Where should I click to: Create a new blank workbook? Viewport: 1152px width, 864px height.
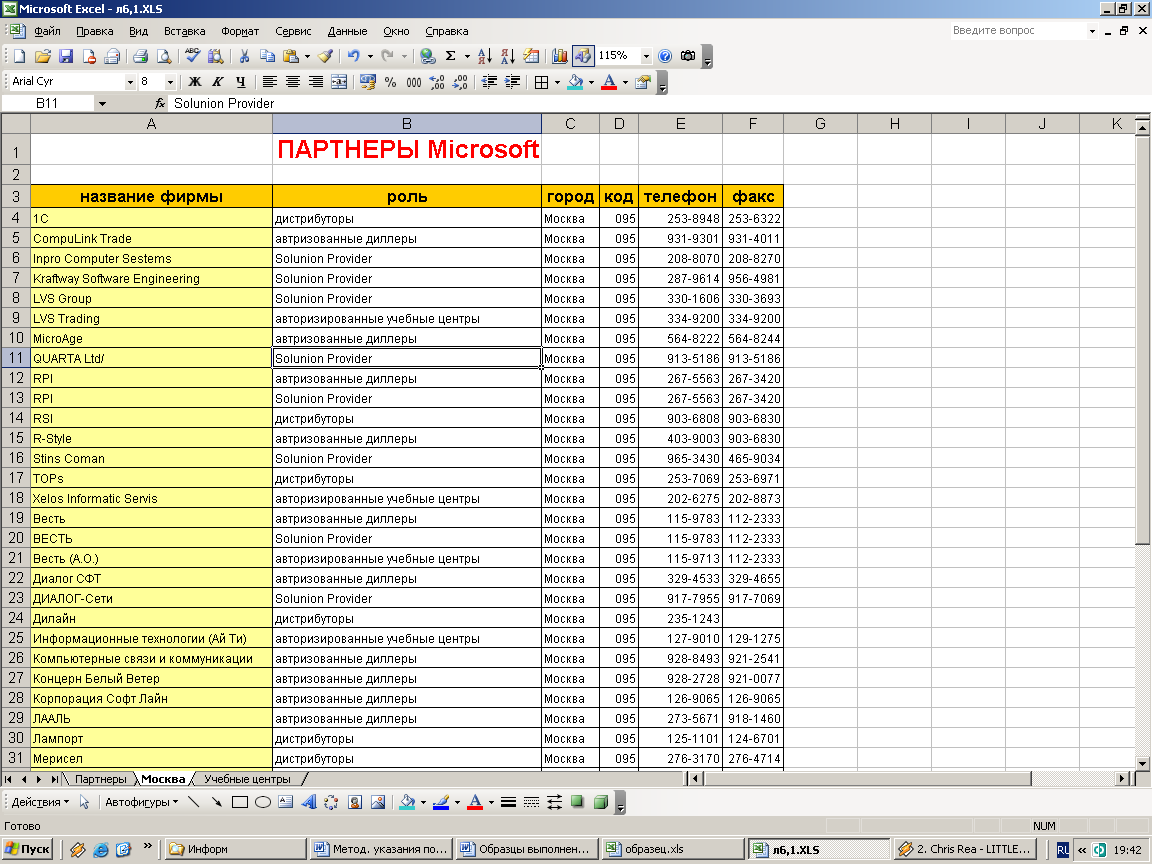(x=20, y=56)
